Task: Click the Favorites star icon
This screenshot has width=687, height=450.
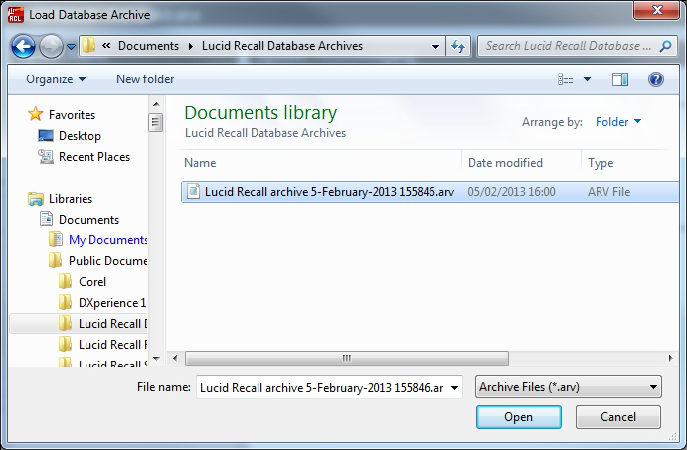Action: [x=35, y=114]
